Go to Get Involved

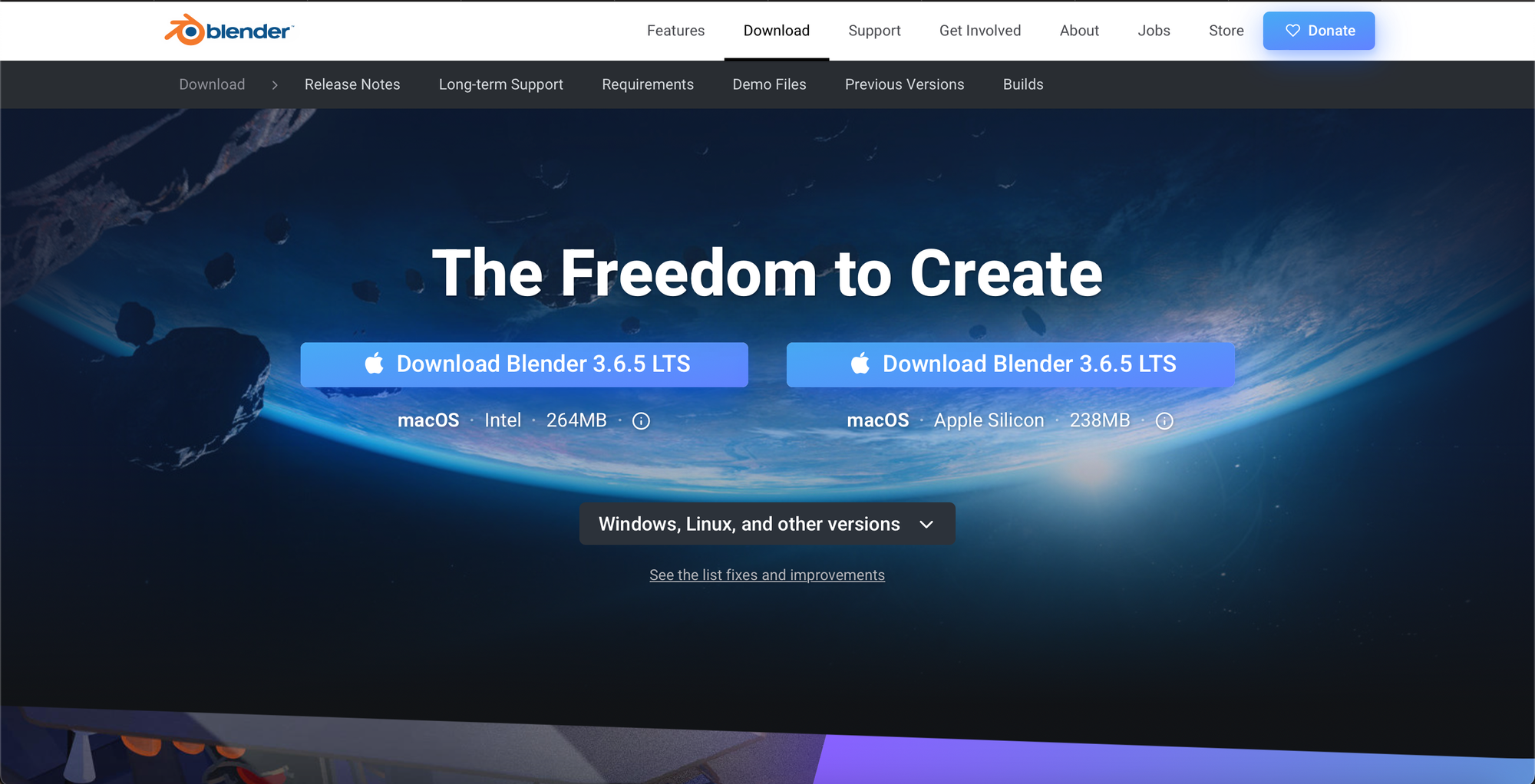click(980, 31)
